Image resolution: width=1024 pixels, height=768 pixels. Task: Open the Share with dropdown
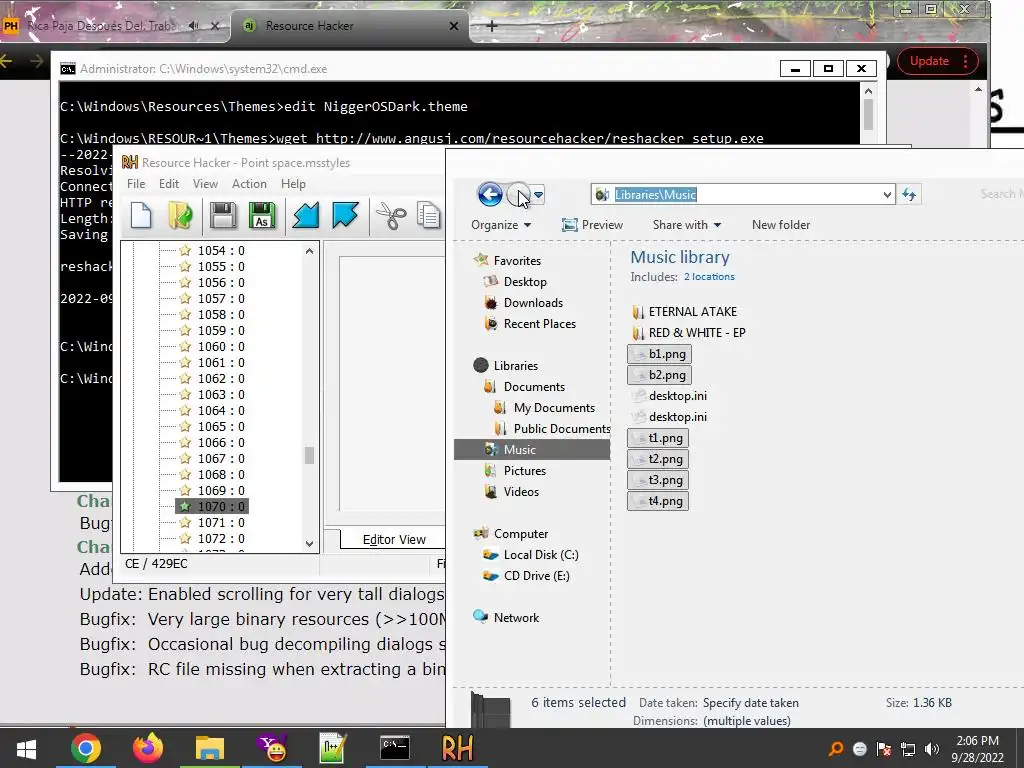click(x=686, y=225)
